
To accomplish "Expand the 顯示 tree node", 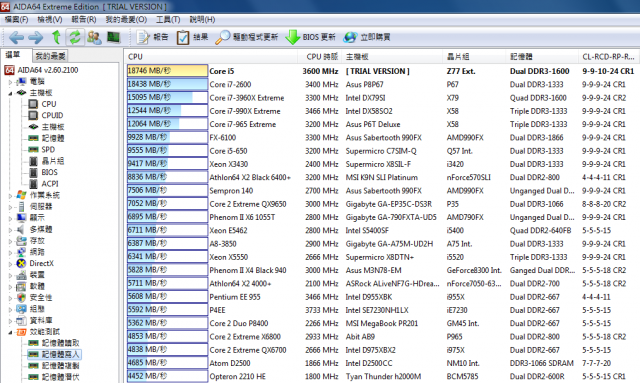I will point(11,218).
